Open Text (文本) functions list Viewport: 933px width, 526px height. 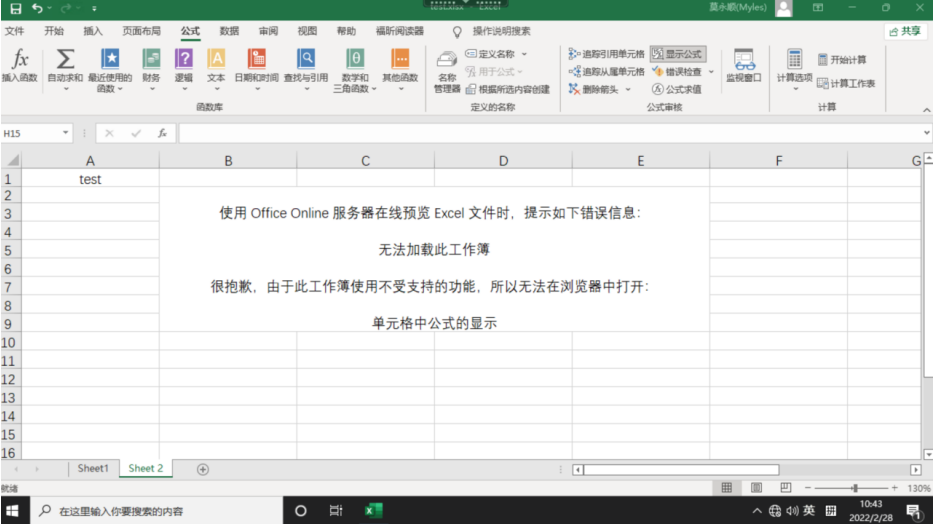pyautogui.click(x=216, y=70)
